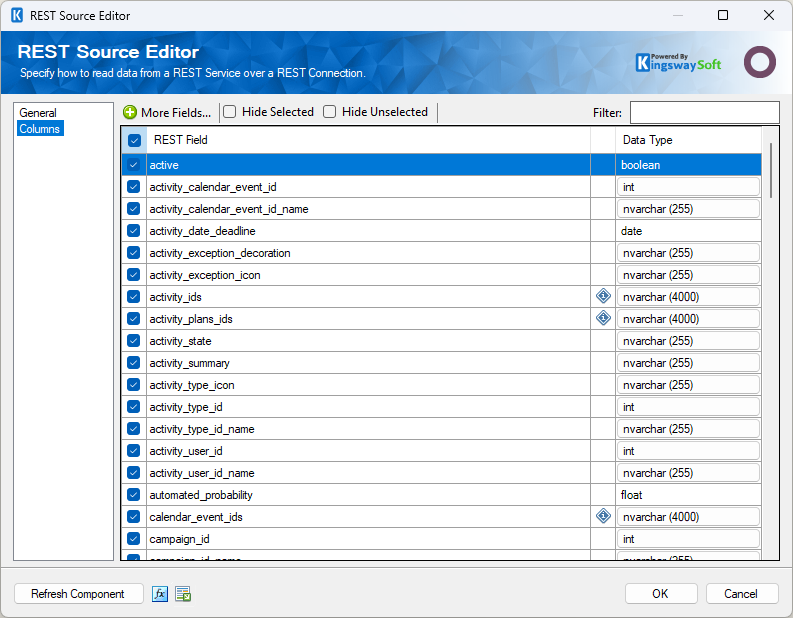Open the expression fx icon
Image resolution: width=793 pixels, height=618 pixels.
[160, 594]
